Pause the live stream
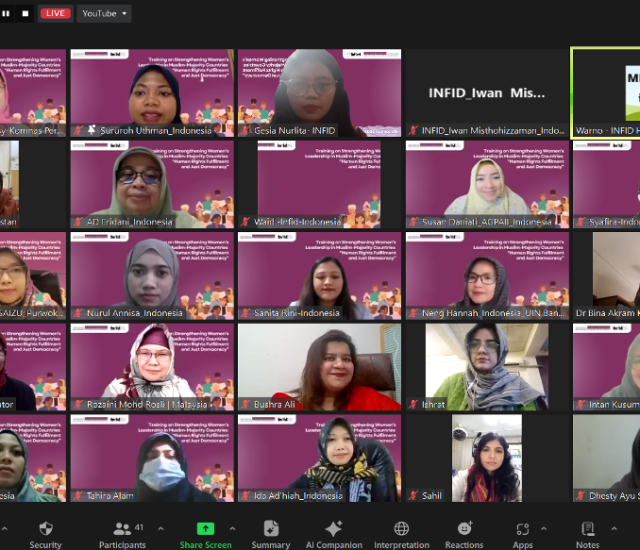640x550 pixels. pos(6,13)
